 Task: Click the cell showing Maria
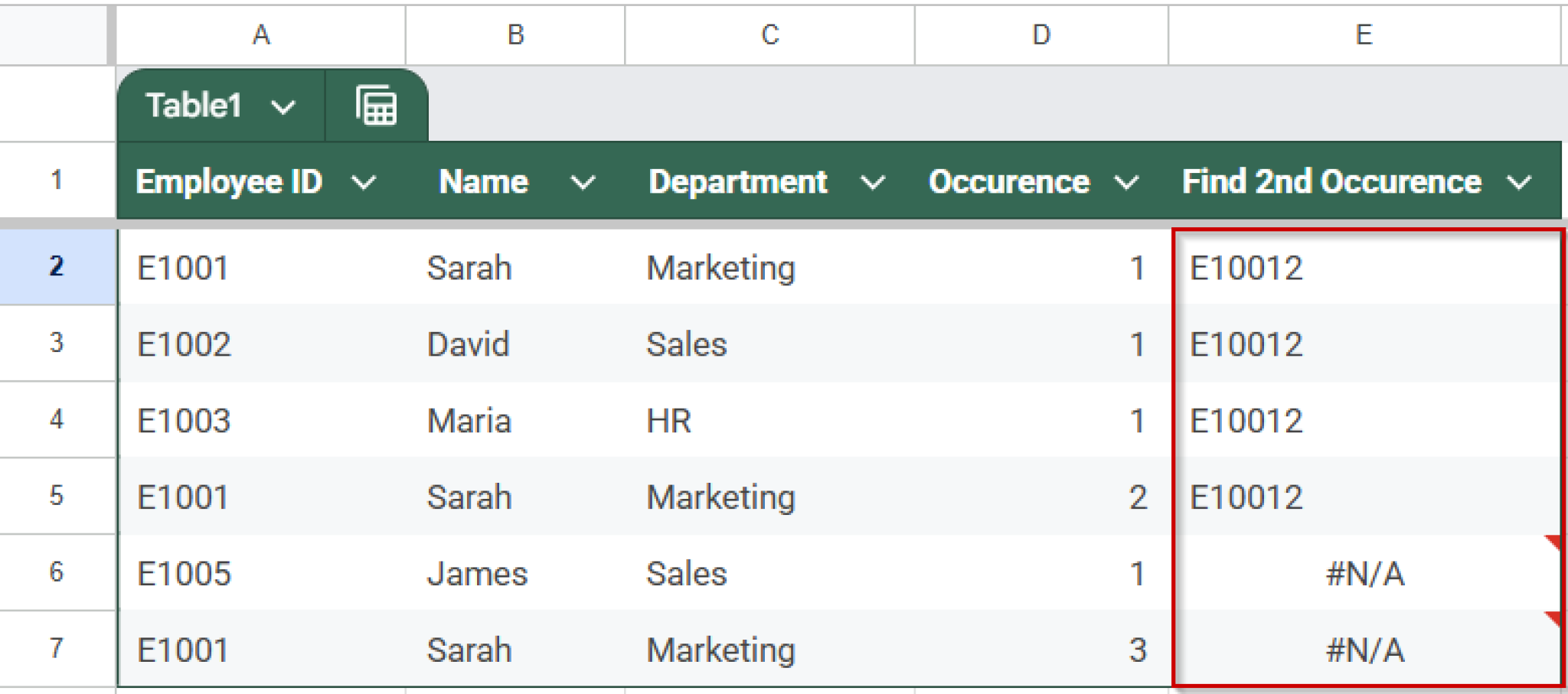pyautogui.click(x=469, y=419)
